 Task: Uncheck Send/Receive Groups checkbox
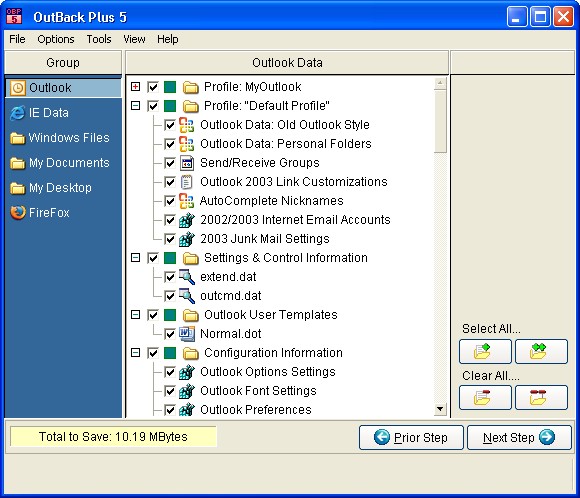[170, 163]
